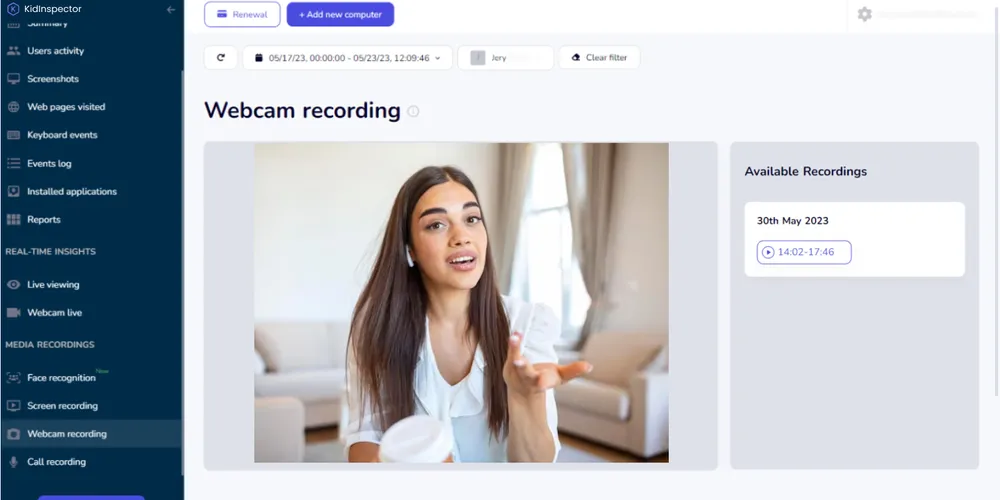Click the webcam recording preview image
1000x500 pixels.
[x=461, y=302]
